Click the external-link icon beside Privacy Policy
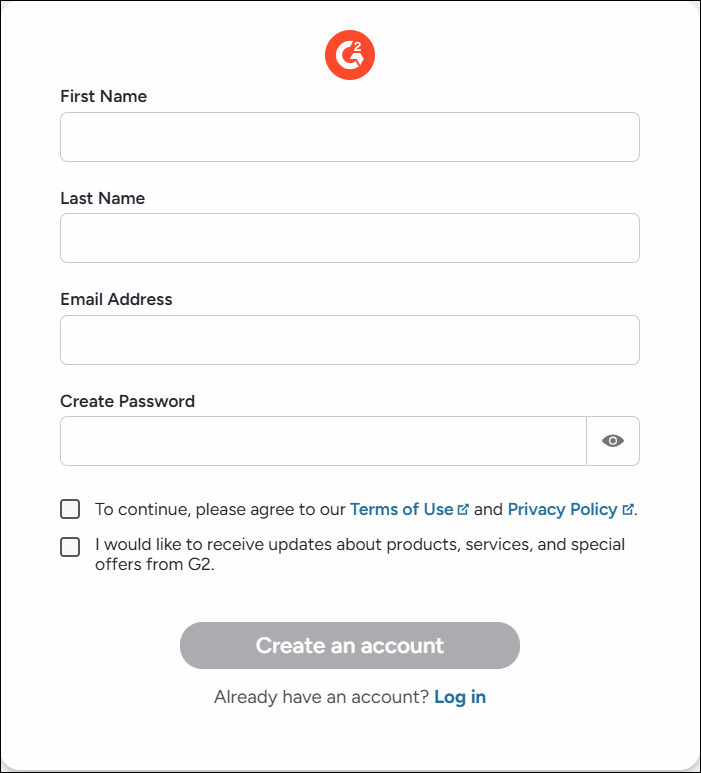The image size is (701, 773). point(628,509)
